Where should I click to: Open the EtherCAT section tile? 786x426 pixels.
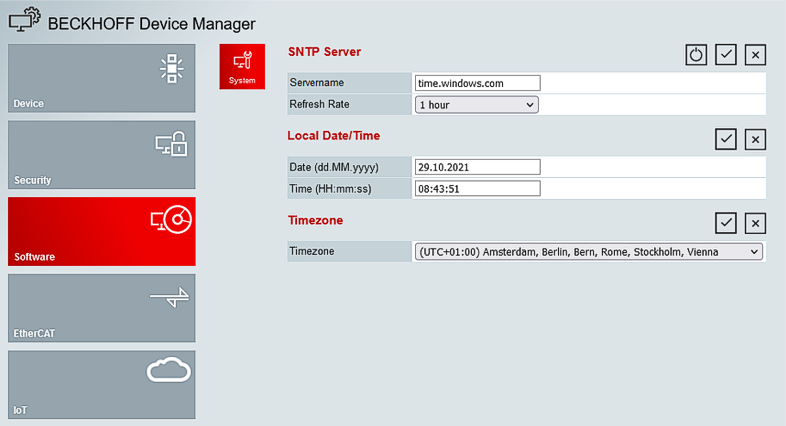tap(102, 308)
